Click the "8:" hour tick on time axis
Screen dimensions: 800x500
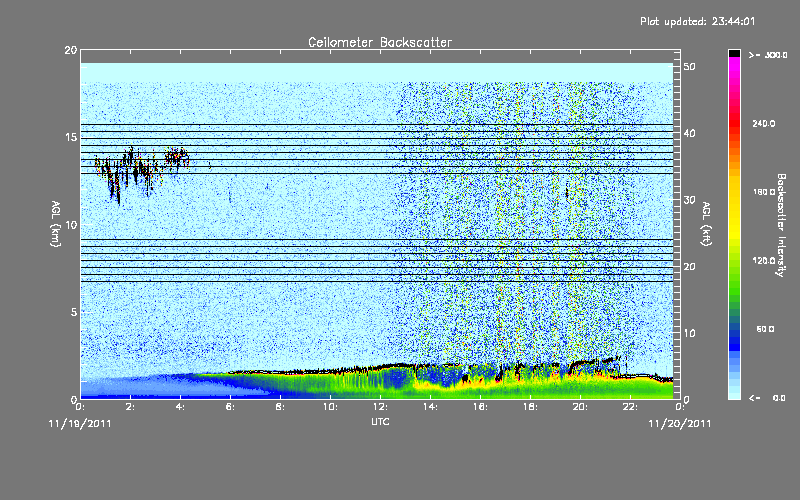tap(280, 407)
